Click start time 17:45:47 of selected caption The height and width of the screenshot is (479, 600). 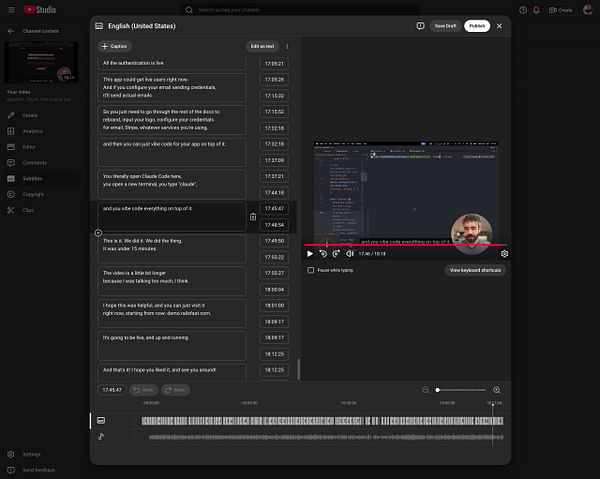[x=274, y=209]
